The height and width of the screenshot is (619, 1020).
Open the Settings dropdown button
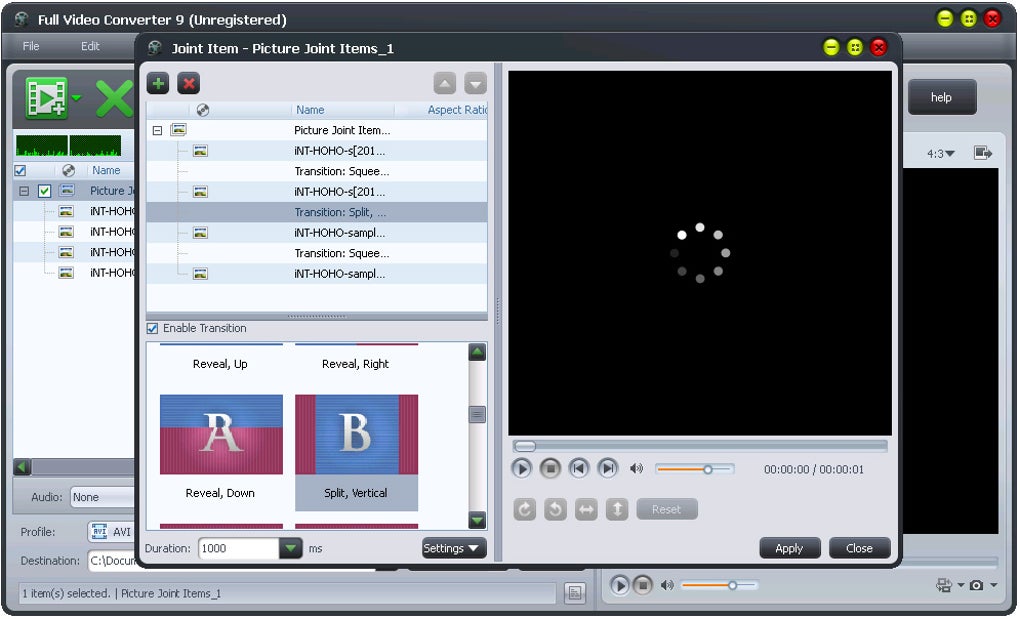454,548
